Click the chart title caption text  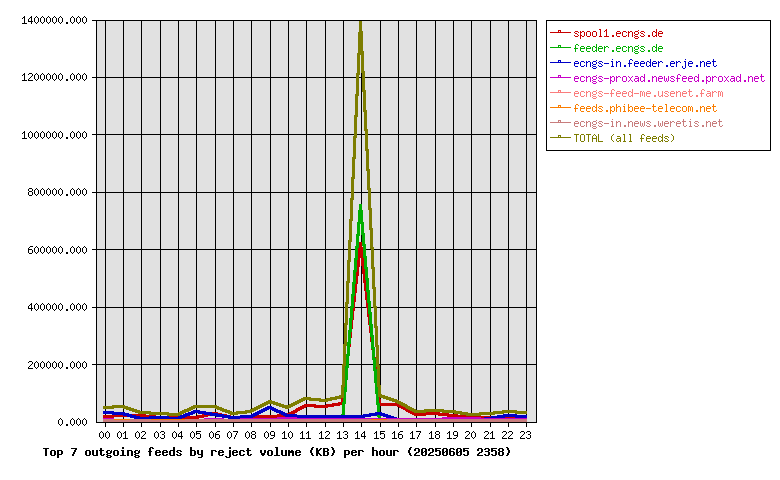point(277,452)
